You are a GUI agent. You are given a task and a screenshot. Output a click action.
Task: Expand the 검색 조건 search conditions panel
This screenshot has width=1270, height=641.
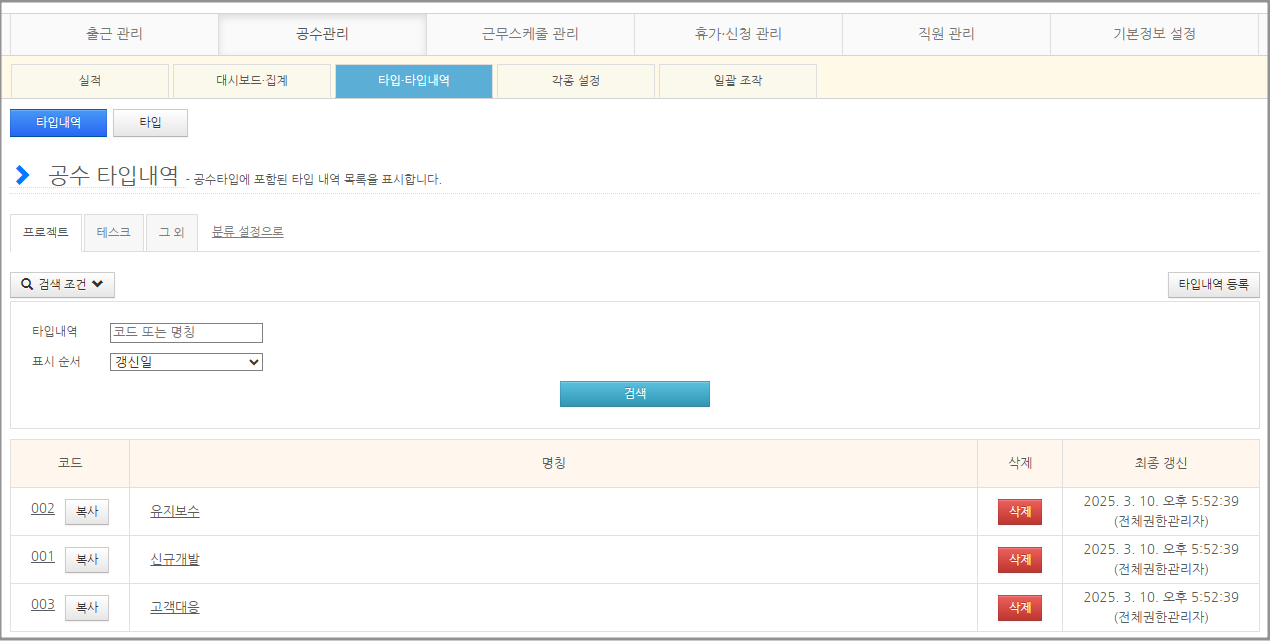point(62,284)
